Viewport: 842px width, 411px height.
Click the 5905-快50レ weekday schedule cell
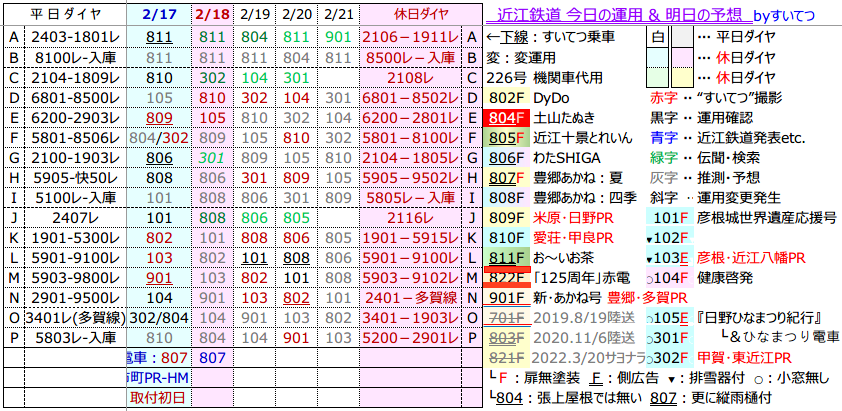75,178
